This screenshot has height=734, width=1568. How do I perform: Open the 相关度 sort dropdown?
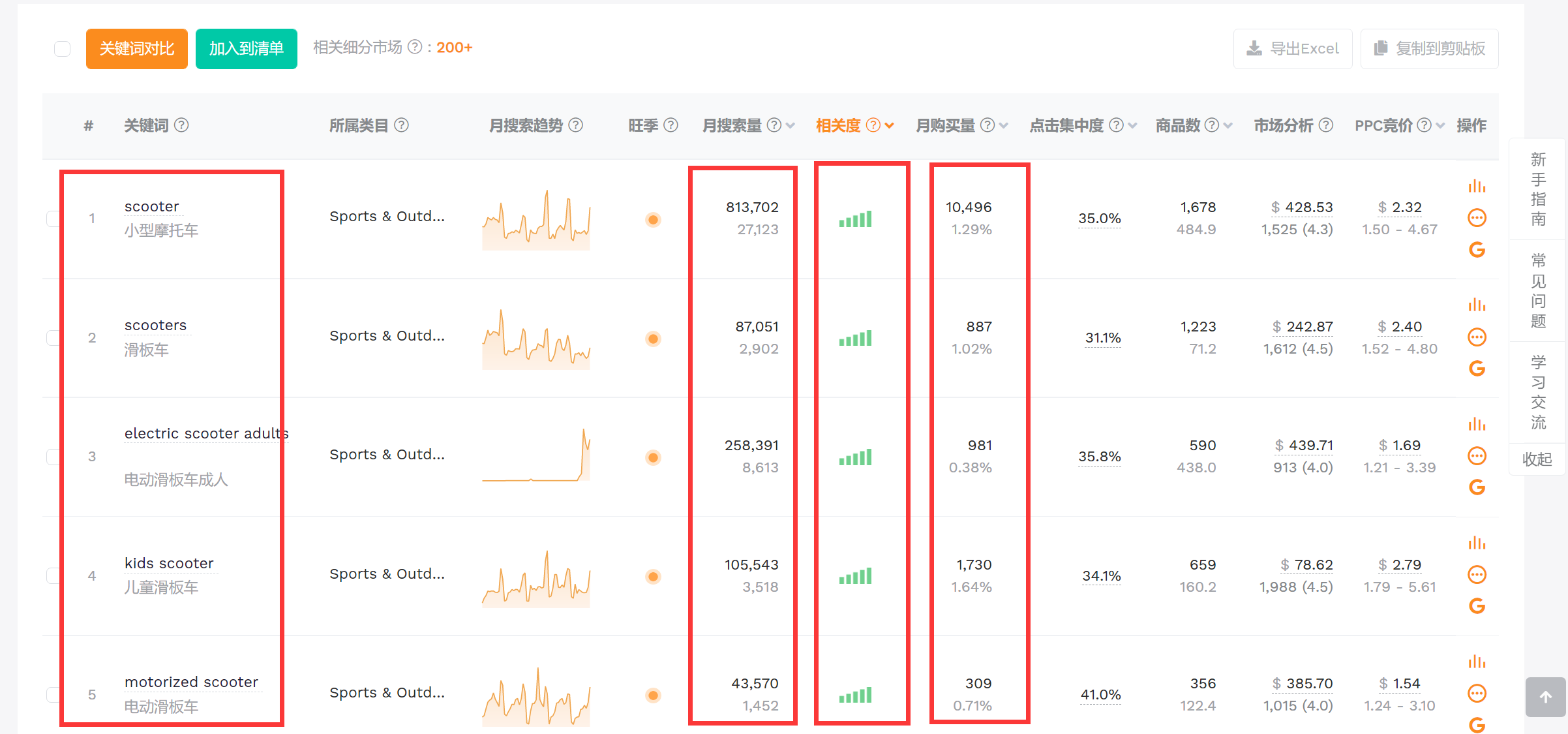tap(889, 125)
